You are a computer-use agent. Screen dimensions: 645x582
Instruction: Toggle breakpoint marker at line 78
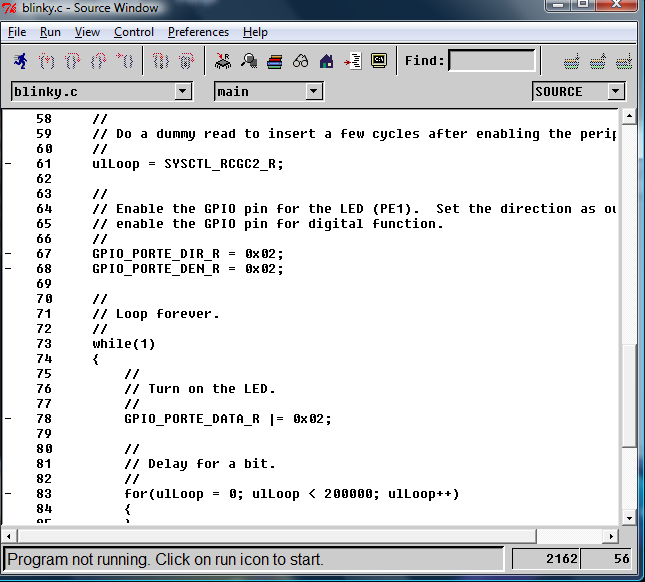8,419
